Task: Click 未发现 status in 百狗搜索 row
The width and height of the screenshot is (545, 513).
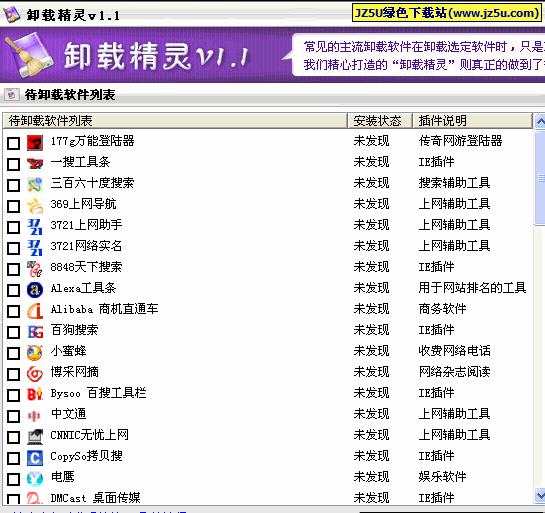Action: coord(371,330)
